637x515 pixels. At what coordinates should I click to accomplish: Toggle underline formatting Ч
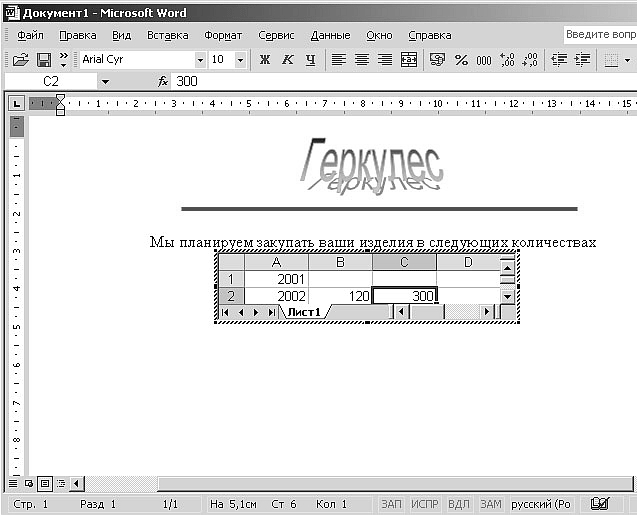[x=311, y=60]
